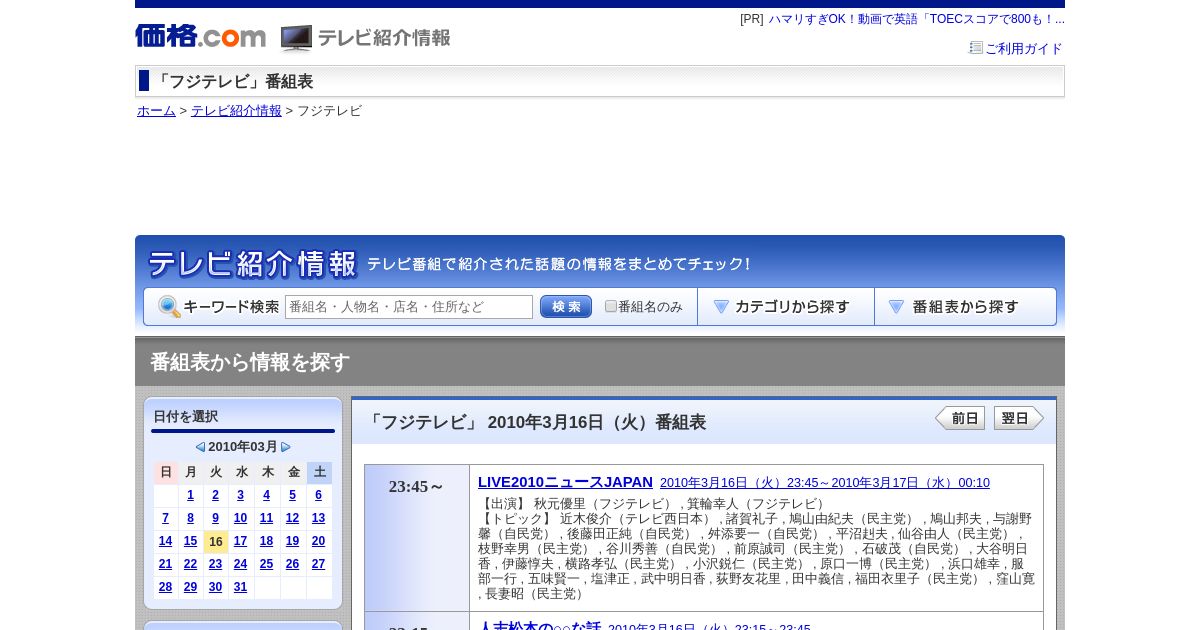The height and width of the screenshot is (630, 1200).
Task: Open the テレビ紹介情報 breadcrumb link
Action: [236, 111]
